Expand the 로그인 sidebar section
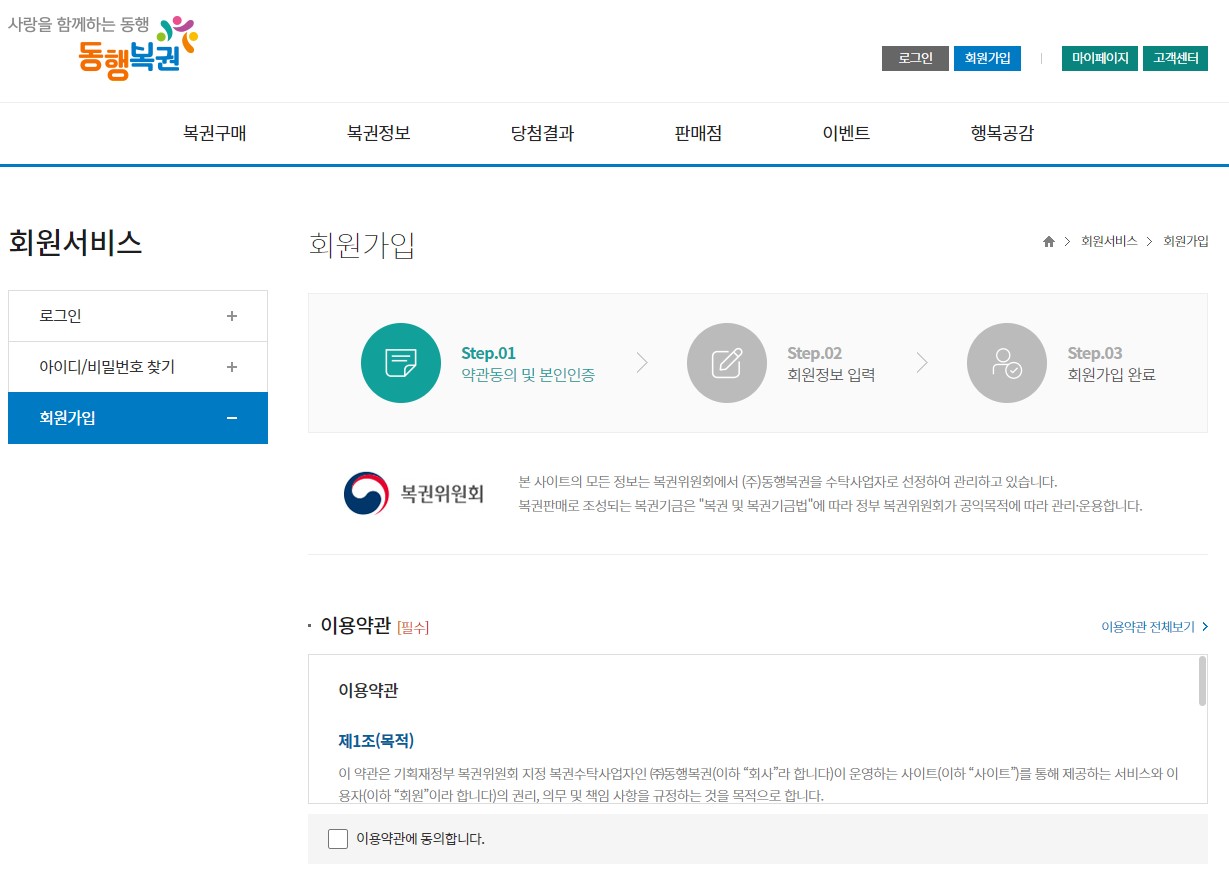Image resolution: width=1229 pixels, height=879 pixels. pyautogui.click(x=137, y=315)
